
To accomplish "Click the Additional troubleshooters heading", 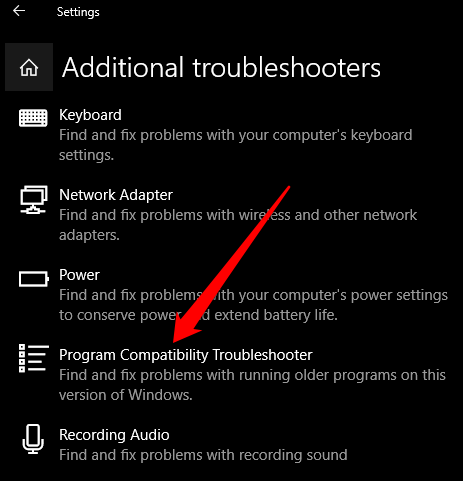I will point(221,67).
